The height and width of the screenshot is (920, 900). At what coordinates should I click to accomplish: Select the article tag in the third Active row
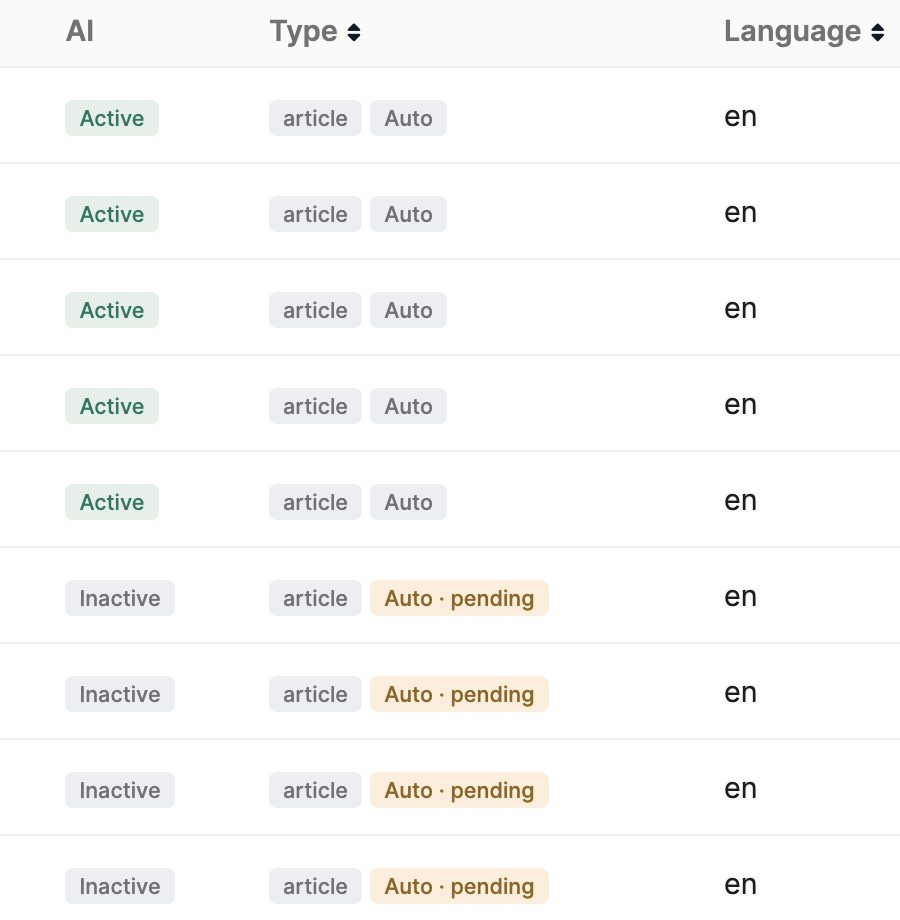tap(315, 310)
